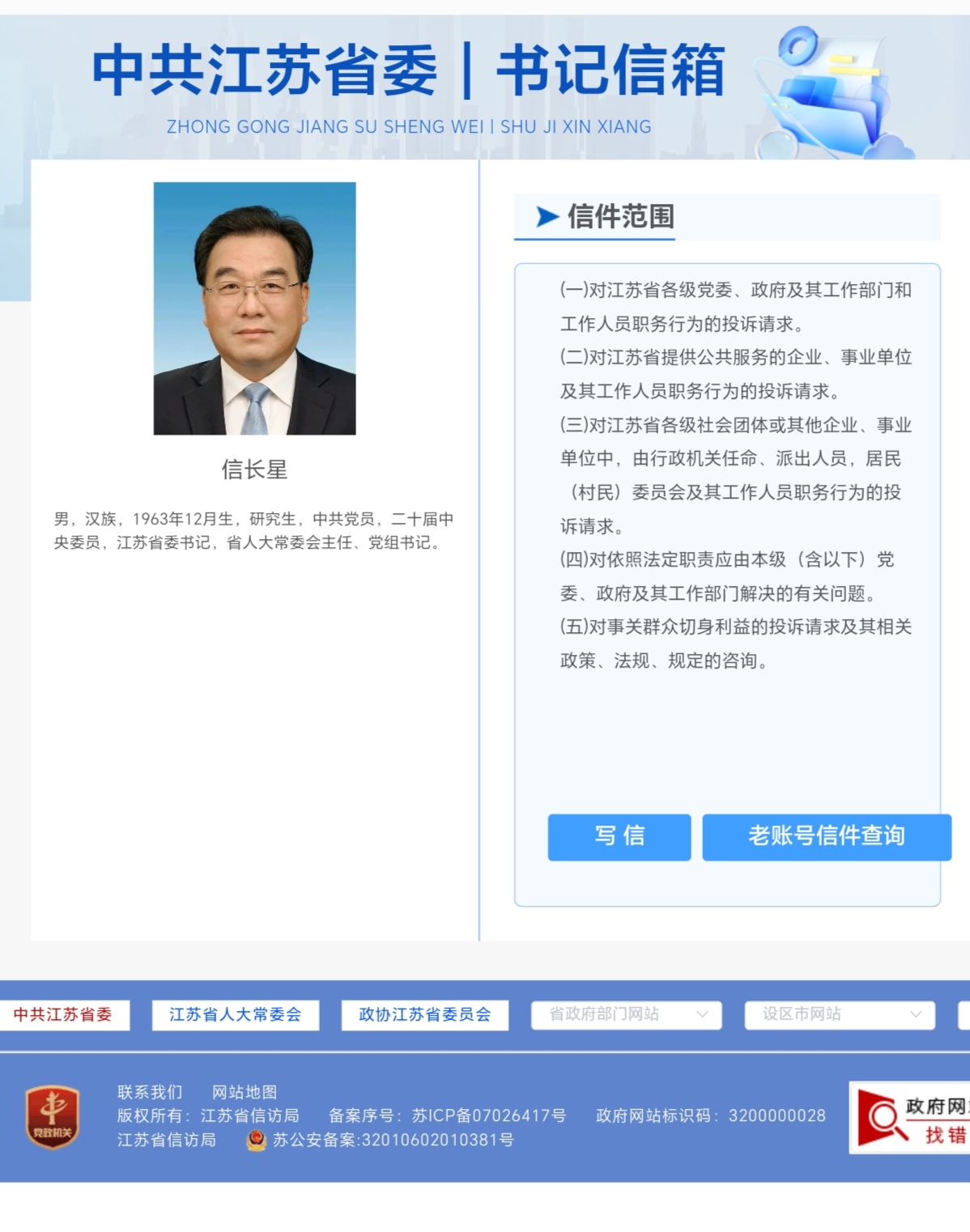Click the biography text starting 男，汉族
970x1232 pixels.
253,530
